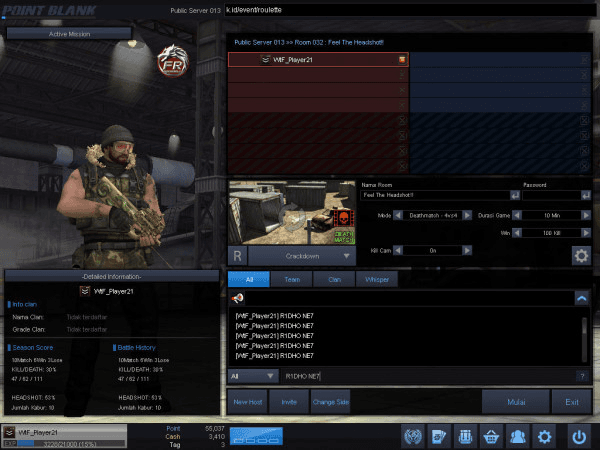Click the chat log scrollbar
The height and width of the screenshot is (450, 600).
584,339
